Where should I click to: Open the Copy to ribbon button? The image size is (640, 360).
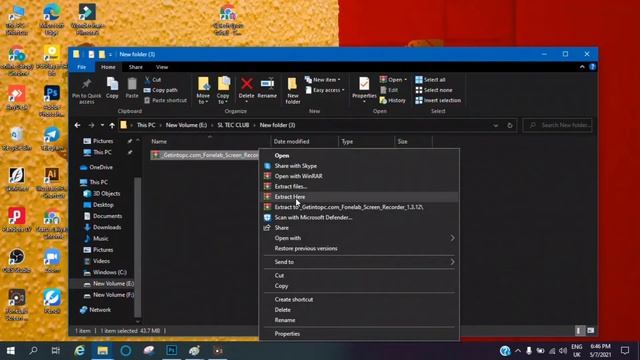click(223, 90)
